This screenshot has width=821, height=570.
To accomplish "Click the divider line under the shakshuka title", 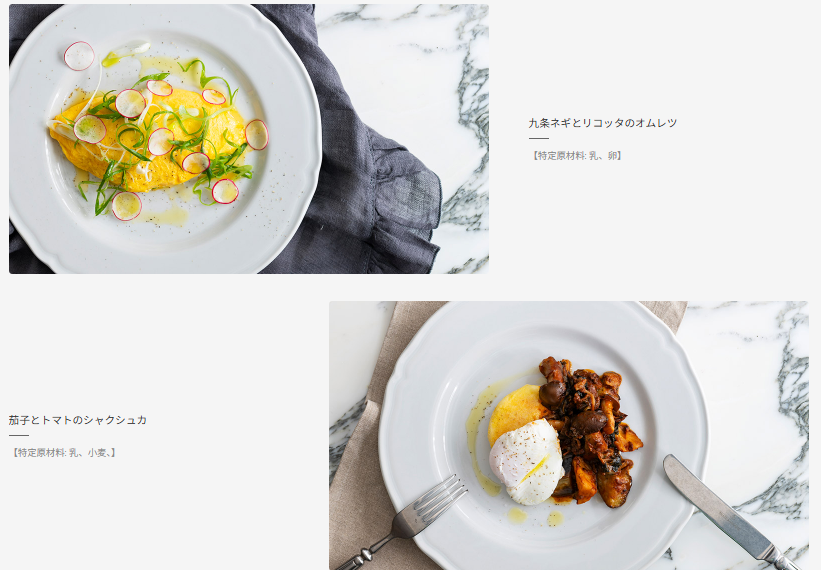I will [x=19, y=435].
